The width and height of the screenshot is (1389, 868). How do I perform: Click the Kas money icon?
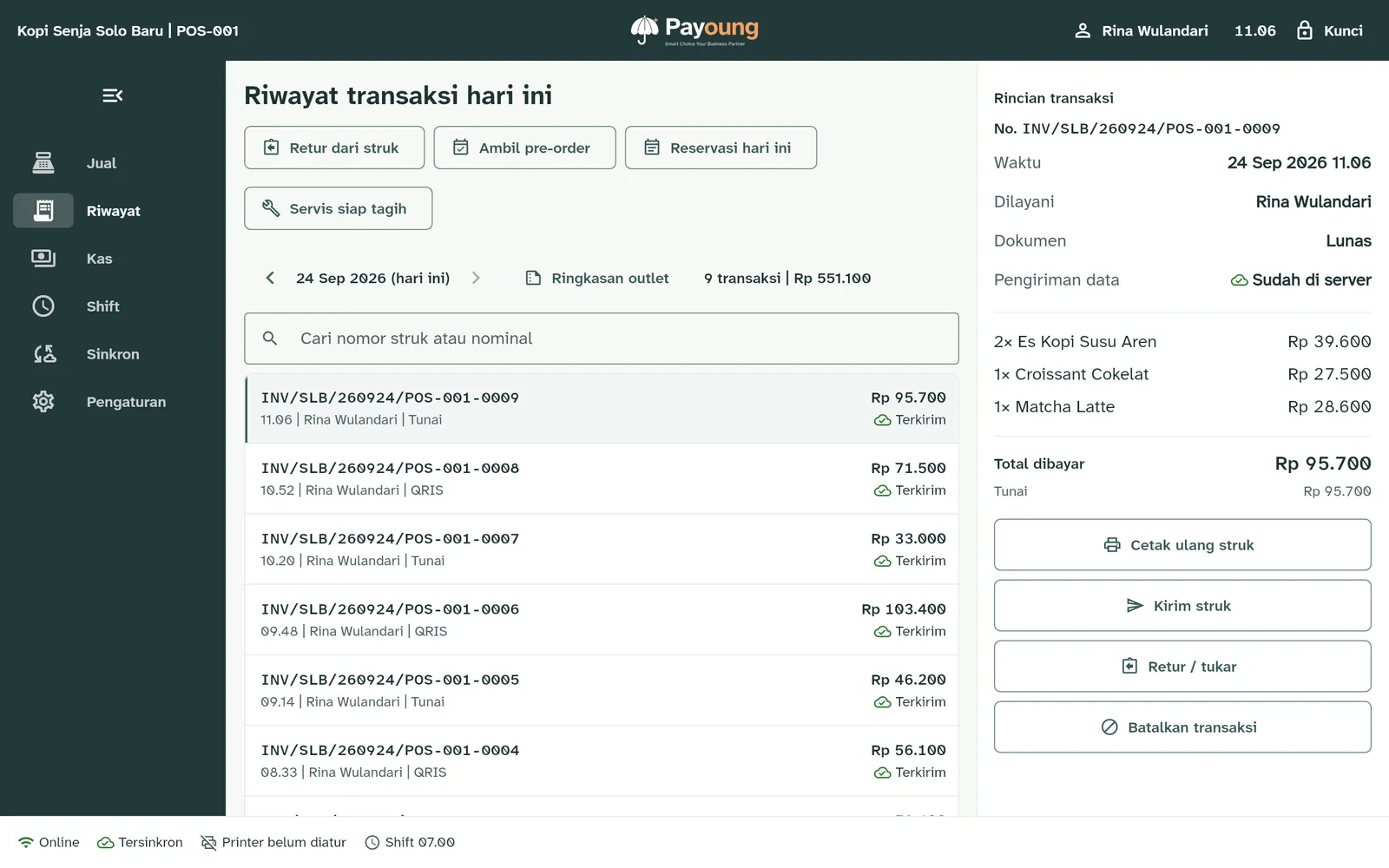click(x=43, y=258)
